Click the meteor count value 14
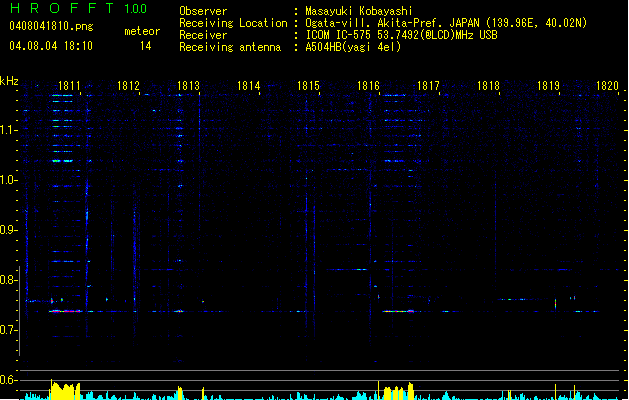The image size is (629, 400). click(146, 46)
